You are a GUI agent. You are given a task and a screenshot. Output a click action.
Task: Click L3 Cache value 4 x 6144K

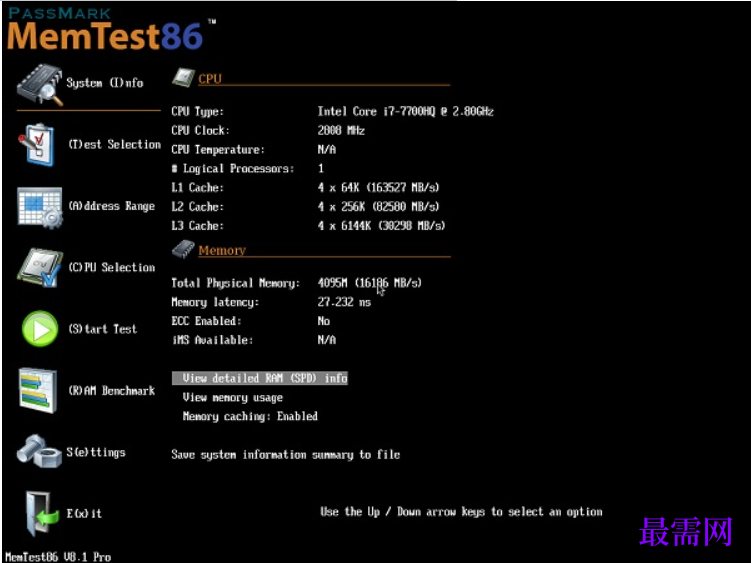coord(381,226)
